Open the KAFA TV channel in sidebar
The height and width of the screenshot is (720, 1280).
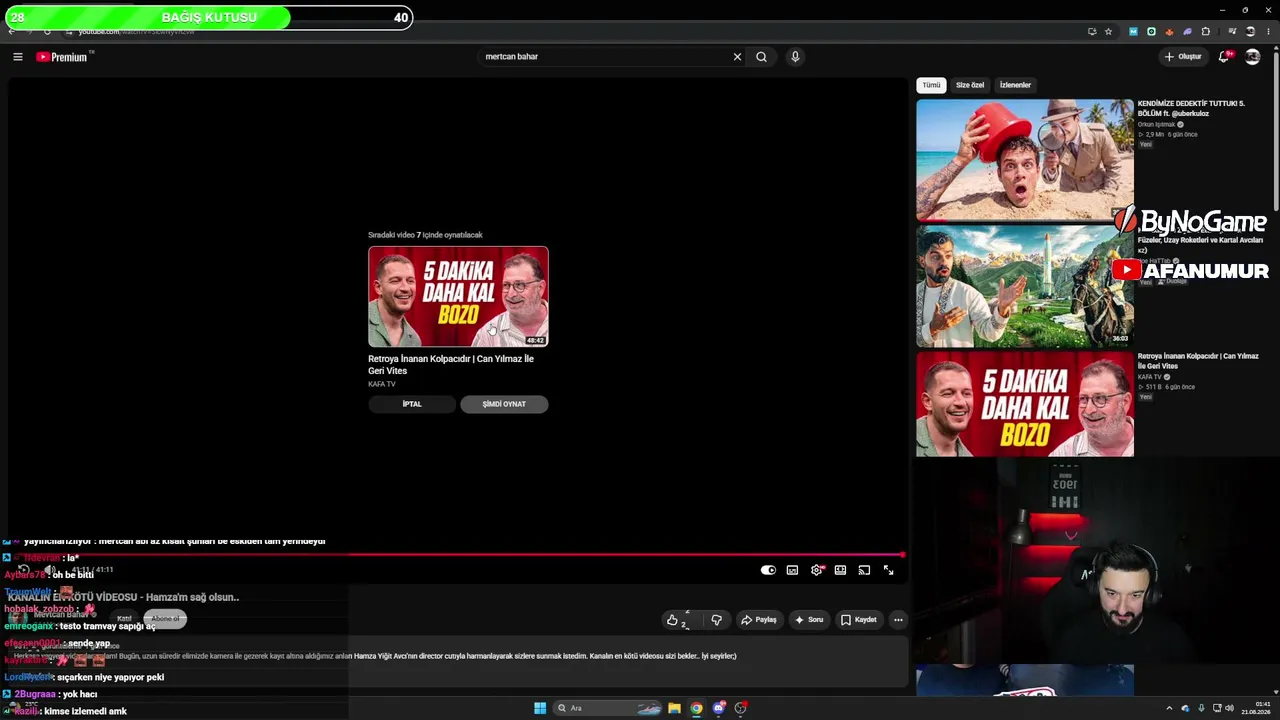(1150, 377)
